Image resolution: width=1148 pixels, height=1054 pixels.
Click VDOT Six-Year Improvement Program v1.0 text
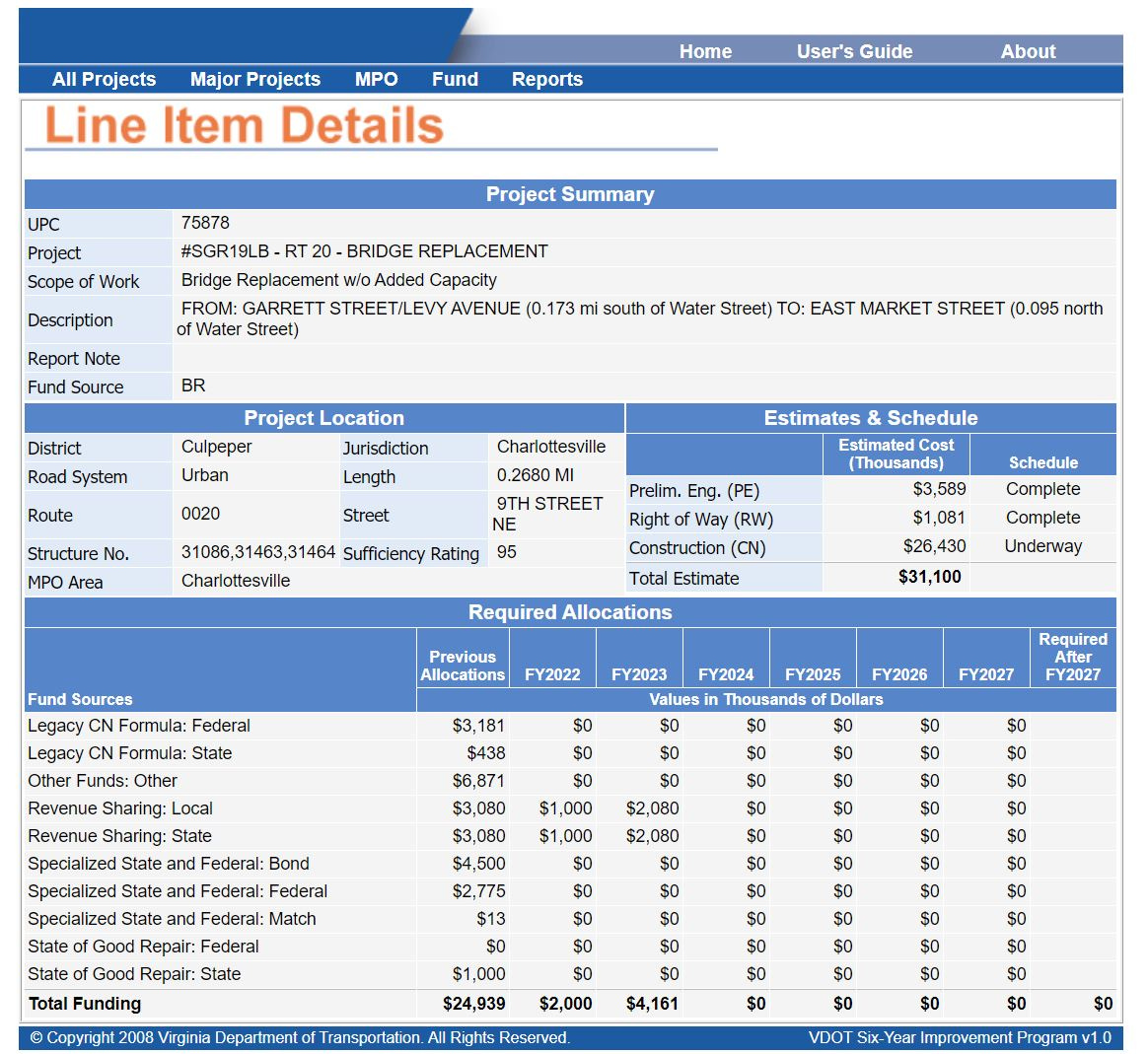(960, 1038)
